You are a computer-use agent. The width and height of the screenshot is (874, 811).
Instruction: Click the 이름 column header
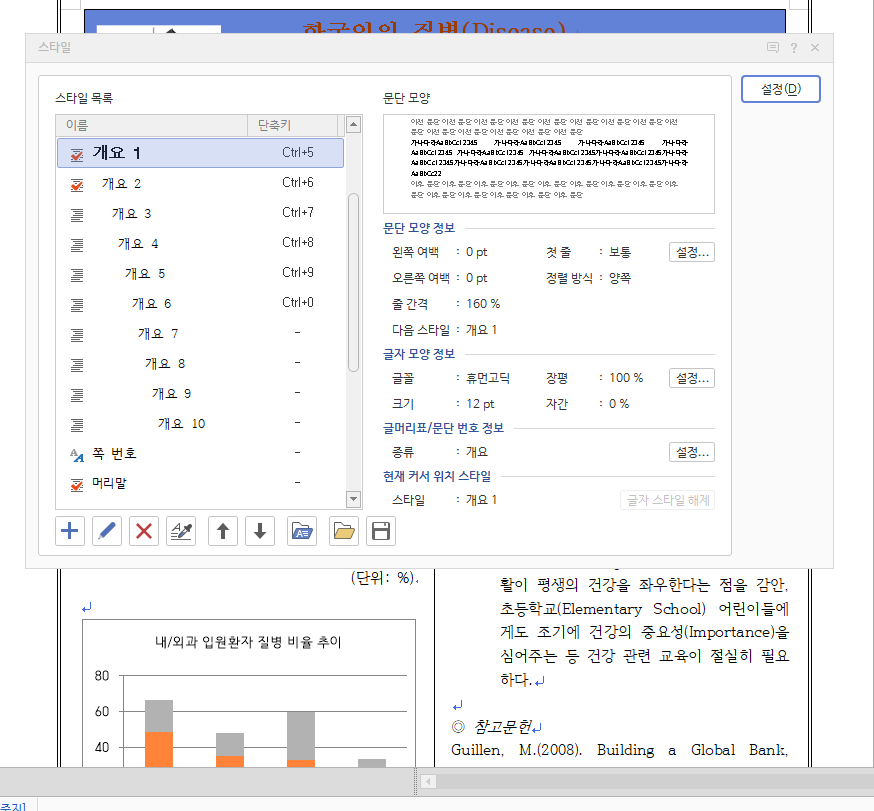tap(150, 125)
